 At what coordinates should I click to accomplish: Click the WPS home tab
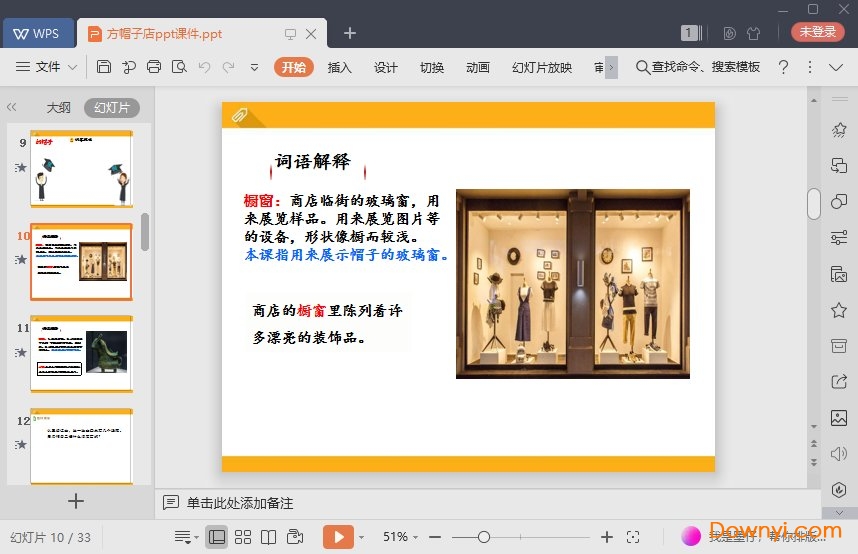point(38,33)
